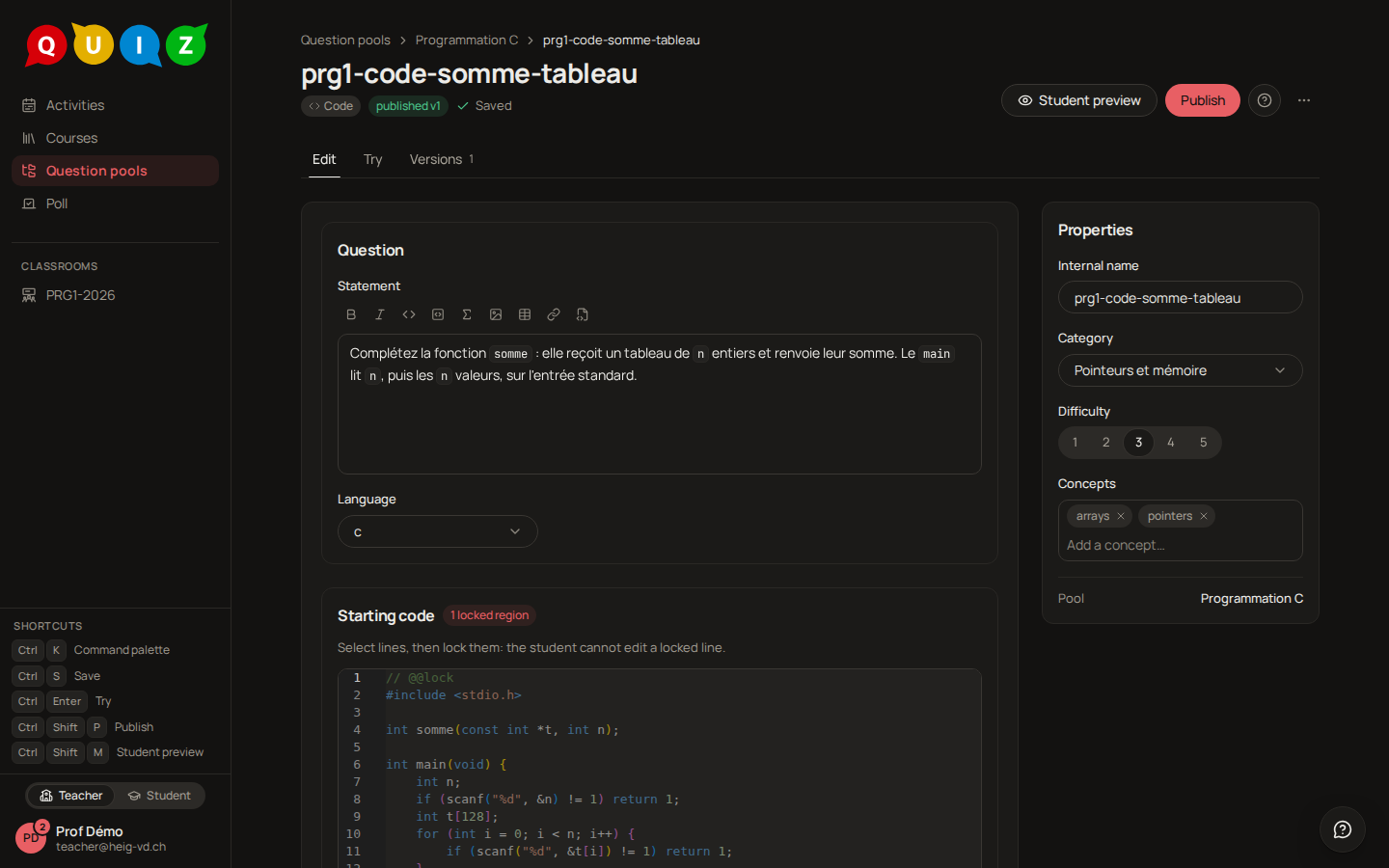Toggle bold formatting in the statement toolbar
This screenshot has height=868, width=1389.
pyautogui.click(x=351, y=314)
